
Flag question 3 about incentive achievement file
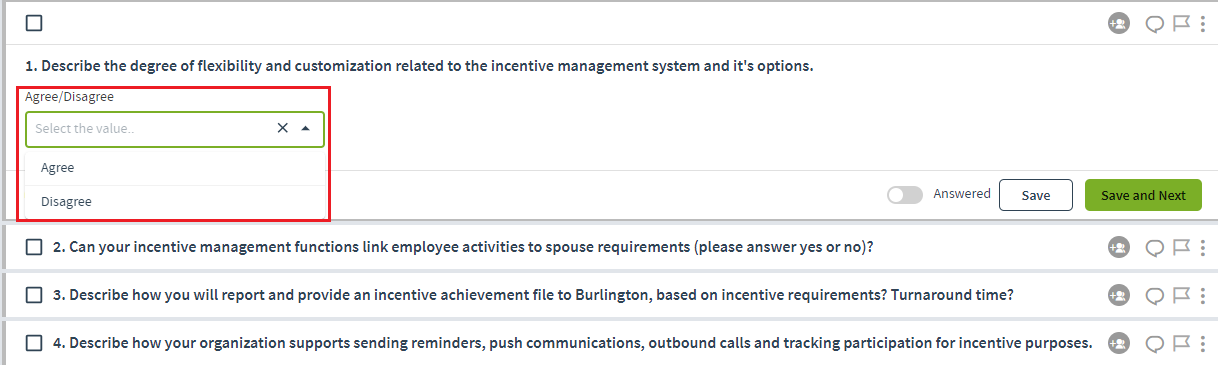(1181, 295)
